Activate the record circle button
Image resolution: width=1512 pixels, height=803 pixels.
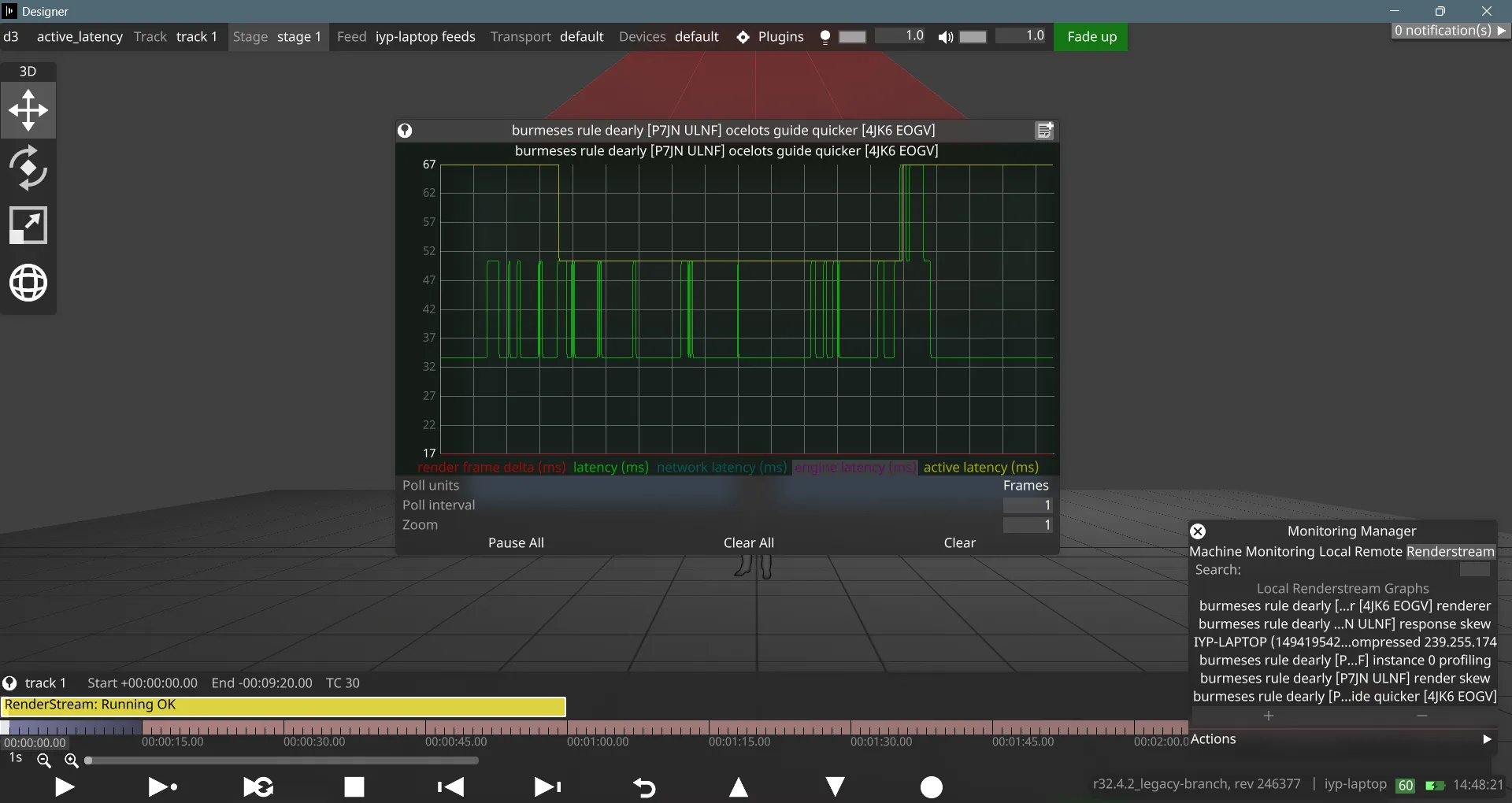pos(932,787)
